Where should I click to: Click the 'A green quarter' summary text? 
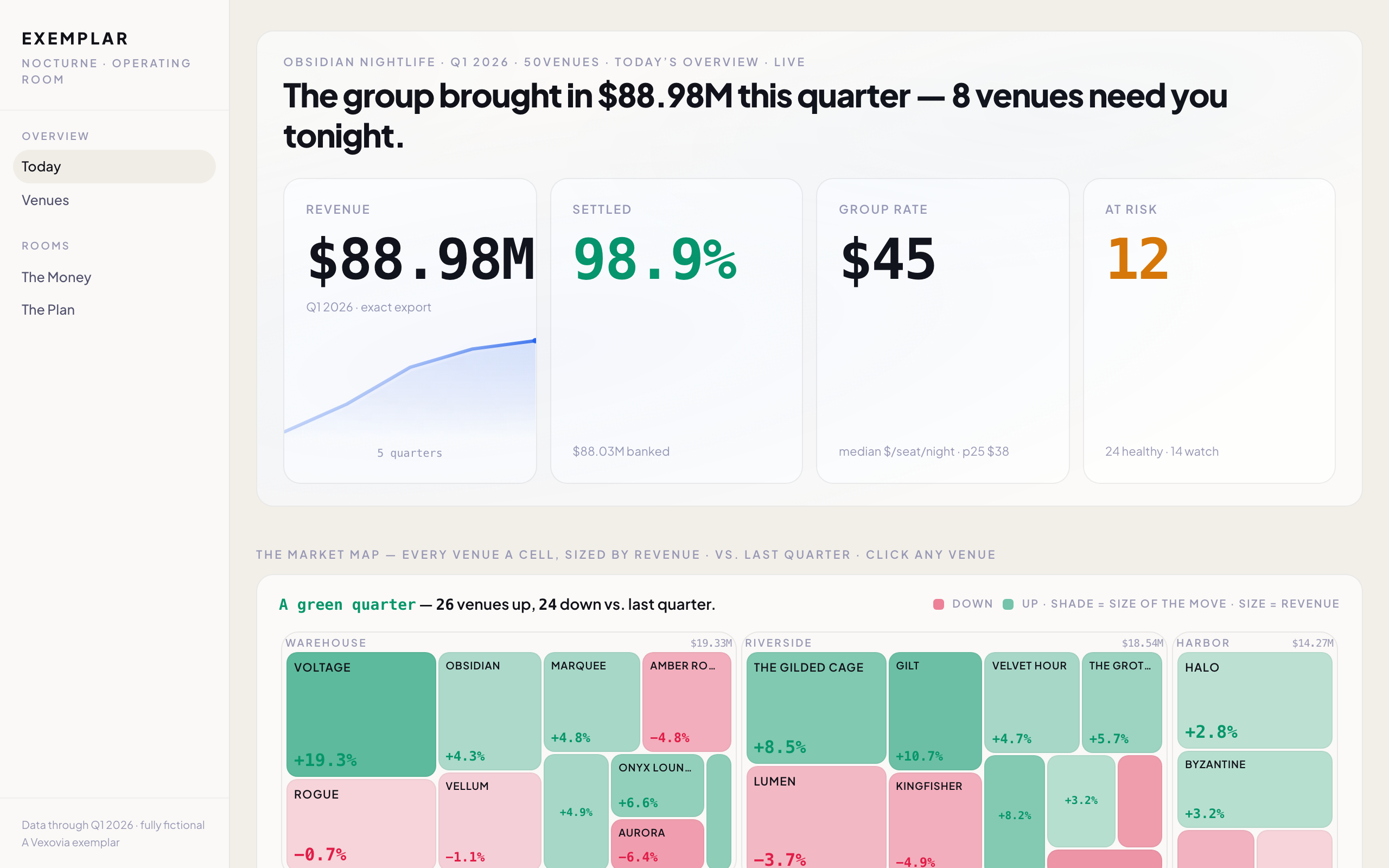347,604
